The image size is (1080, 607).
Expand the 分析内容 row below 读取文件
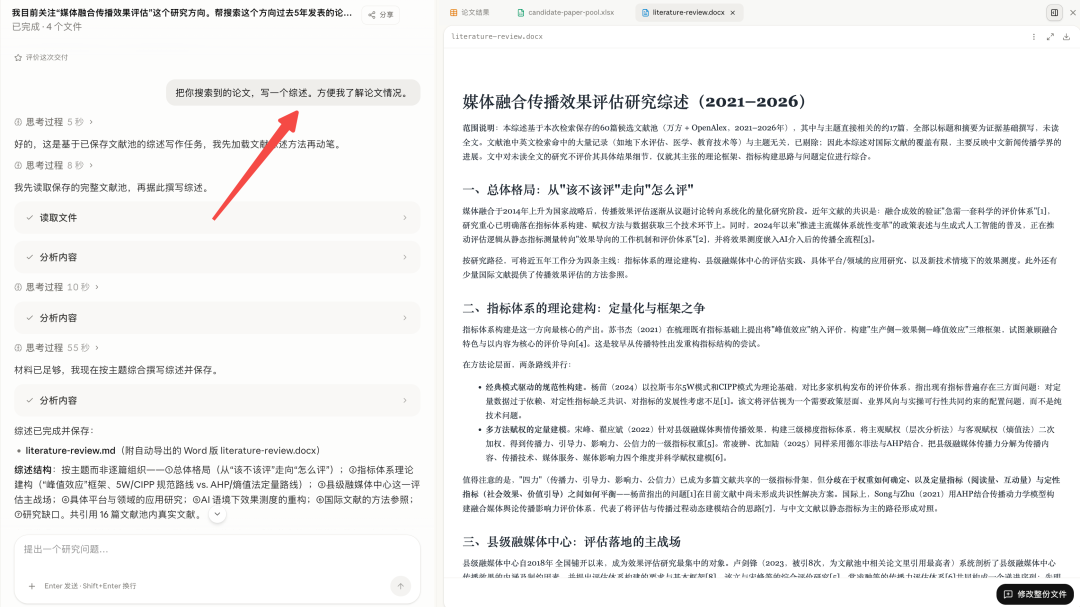click(x=217, y=257)
